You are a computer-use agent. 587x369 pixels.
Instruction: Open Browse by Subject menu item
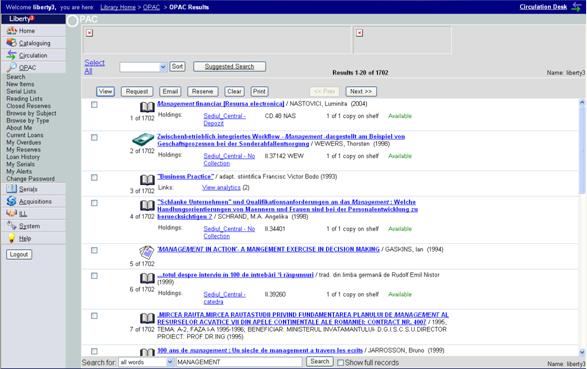(x=31, y=113)
